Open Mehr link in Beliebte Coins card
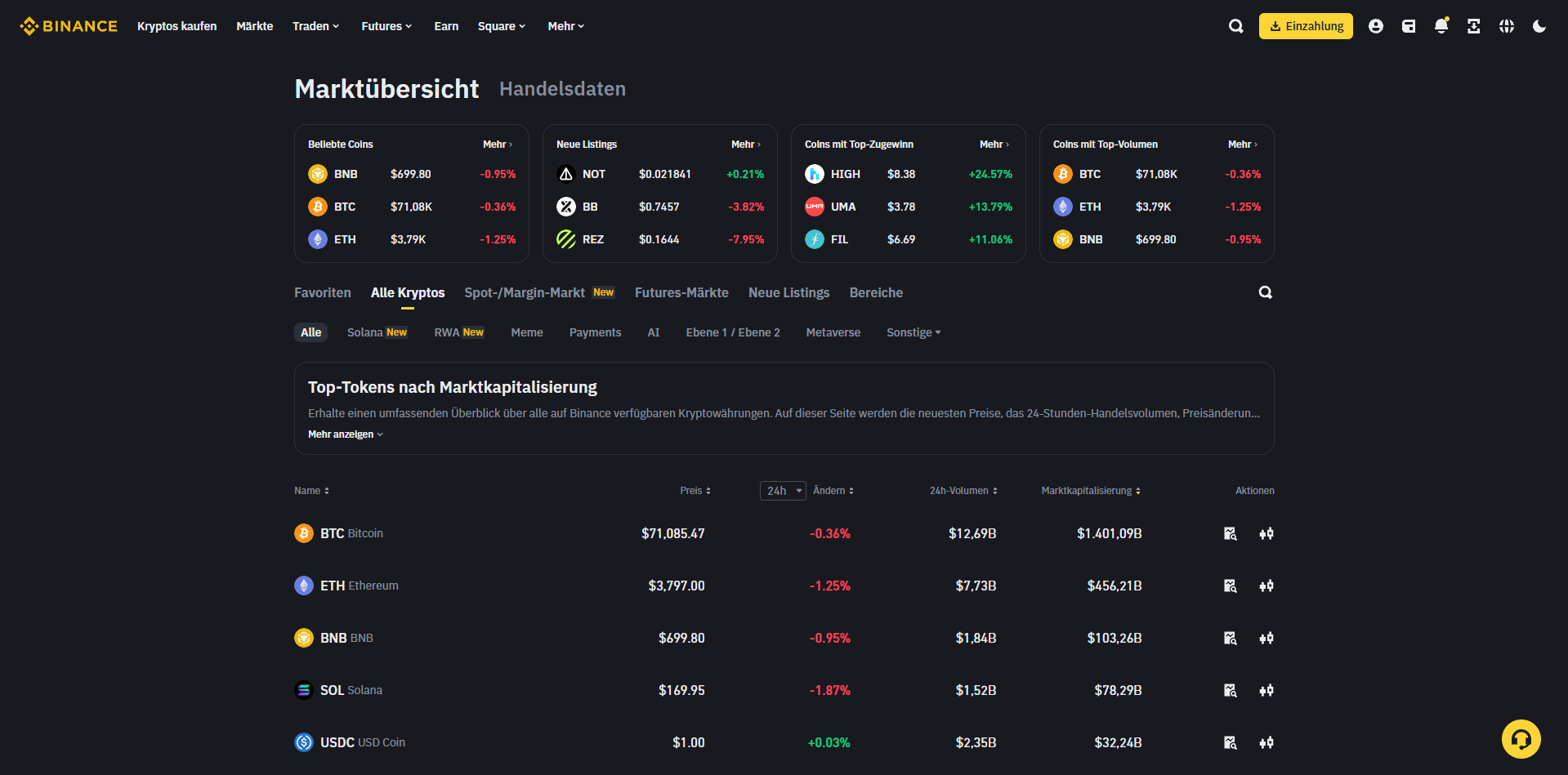The width and height of the screenshot is (1568, 775). 498,145
